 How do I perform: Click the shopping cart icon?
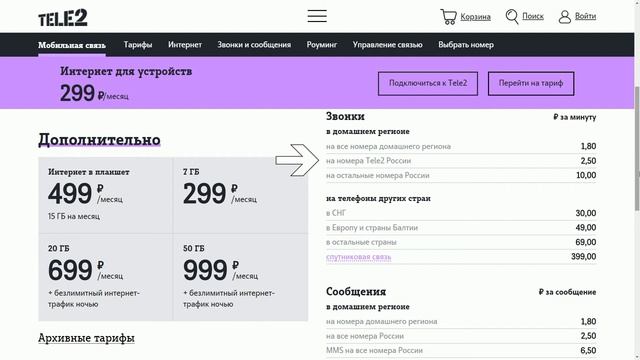448,17
